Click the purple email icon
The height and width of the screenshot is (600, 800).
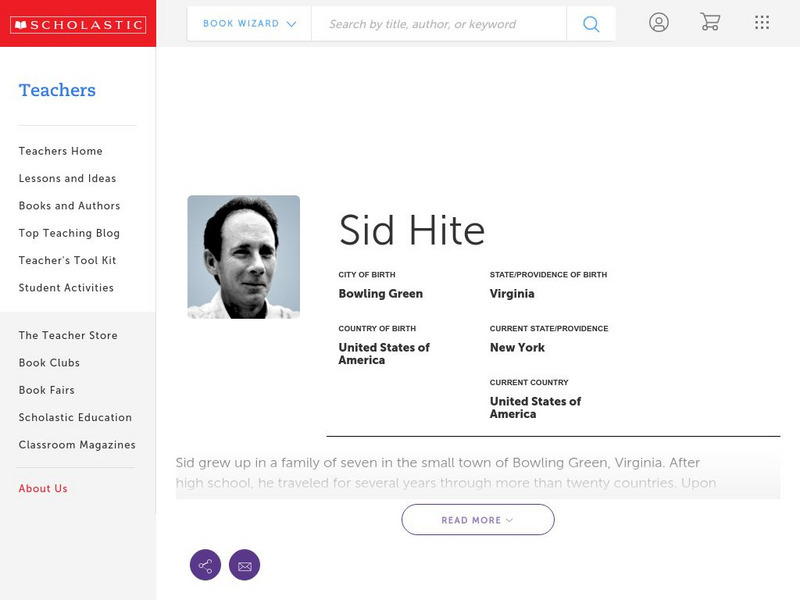(x=244, y=565)
